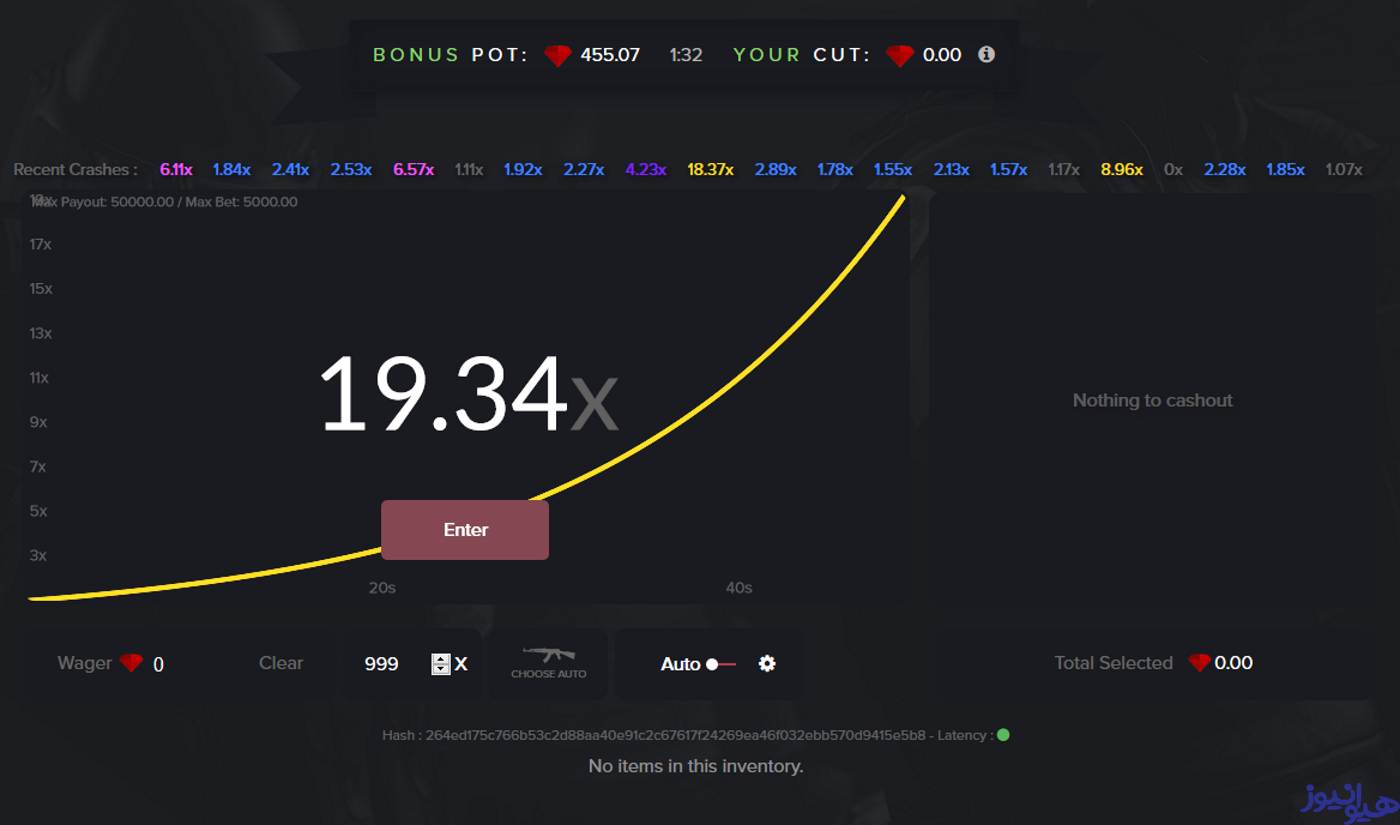Clear the current wager
This screenshot has height=825, width=1400.
click(281, 663)
